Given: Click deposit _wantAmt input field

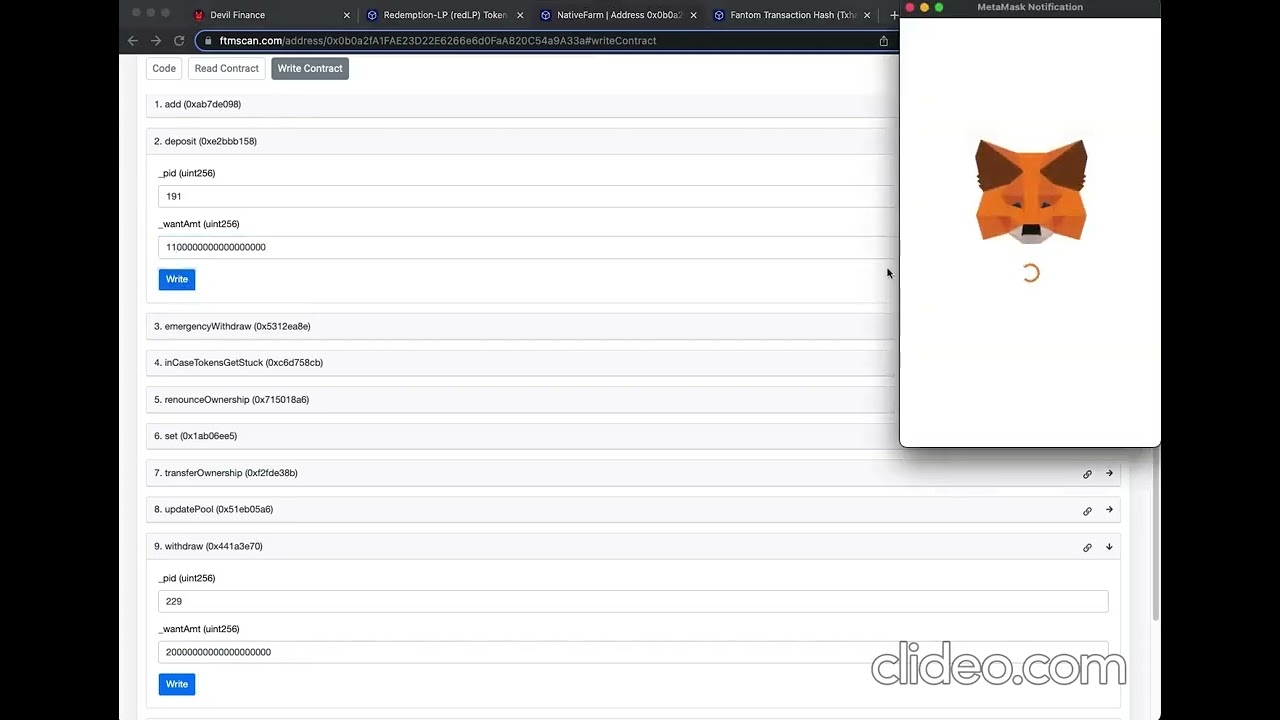Looking at the screenshot, I should [527, 247].
